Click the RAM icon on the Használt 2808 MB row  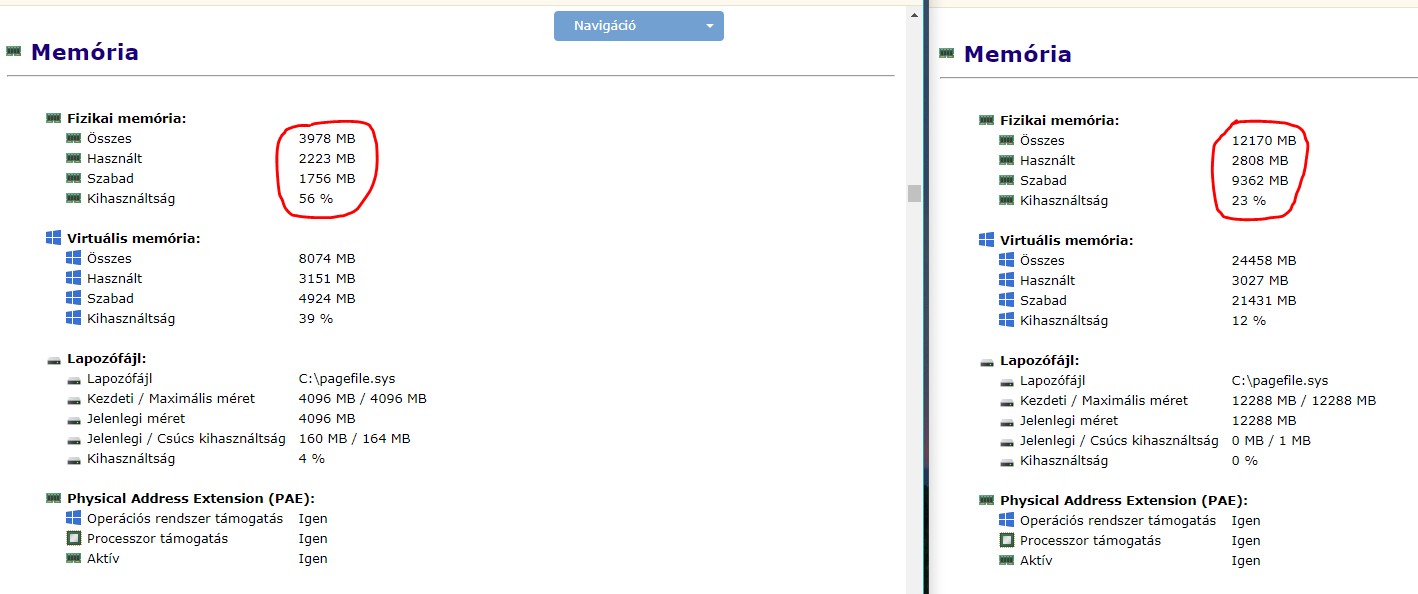[1007, 160]
